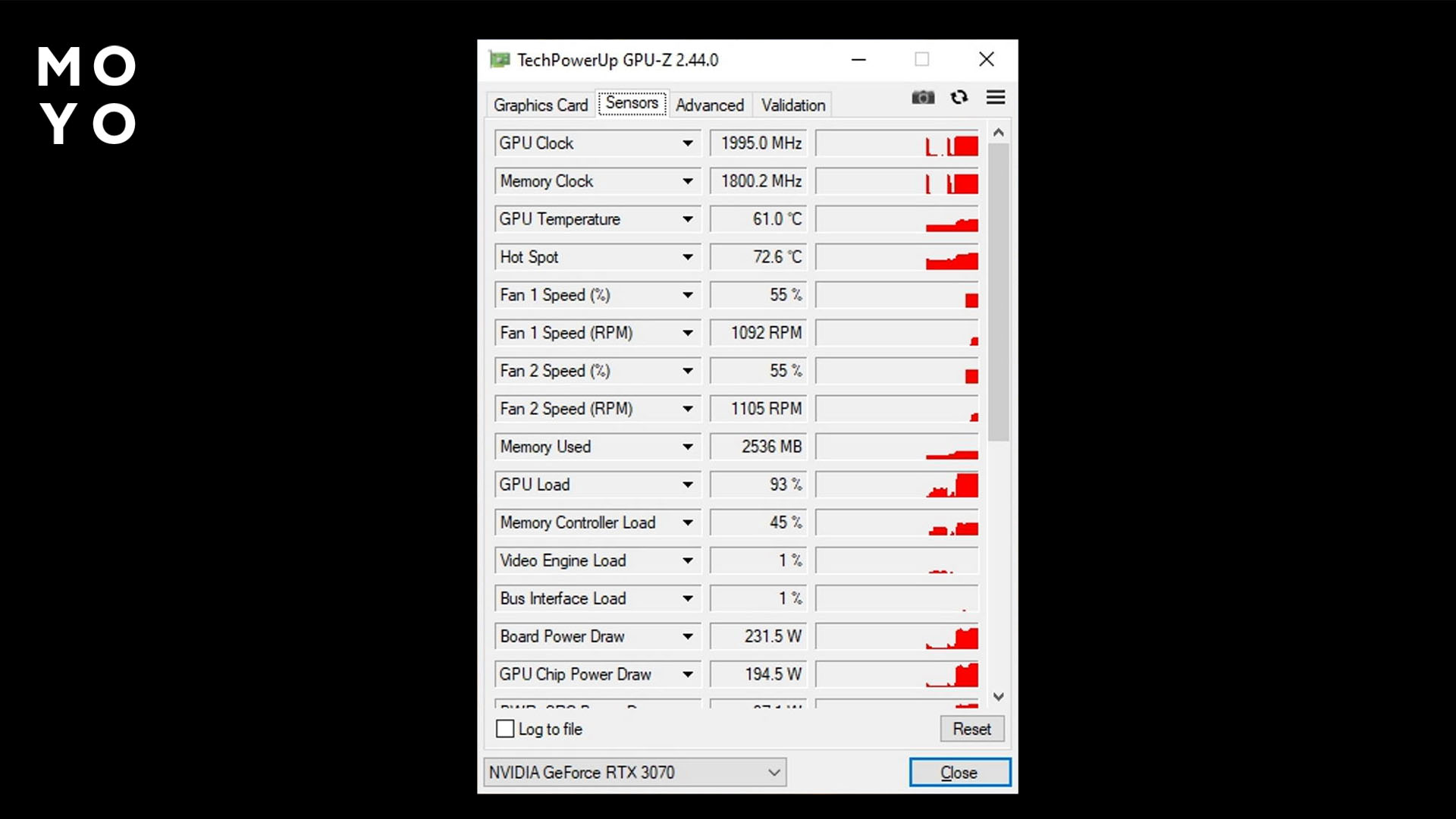Click the vertical scrollbar thumb
Viewport: 1456px width, 819px height.
[x=999, y=292]
